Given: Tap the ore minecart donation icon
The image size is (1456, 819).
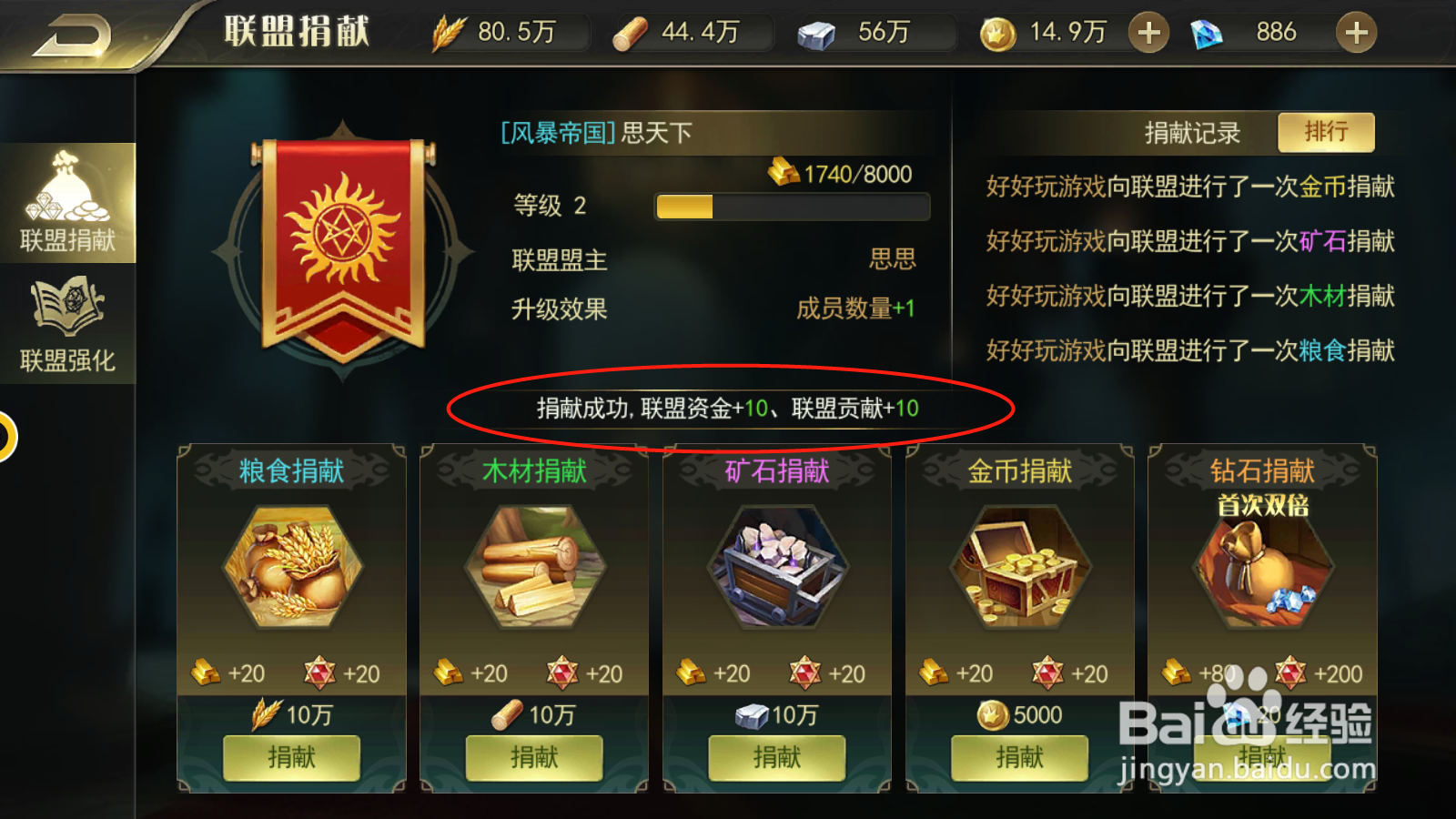Looking at the screenshot, I should click(778, 567).
